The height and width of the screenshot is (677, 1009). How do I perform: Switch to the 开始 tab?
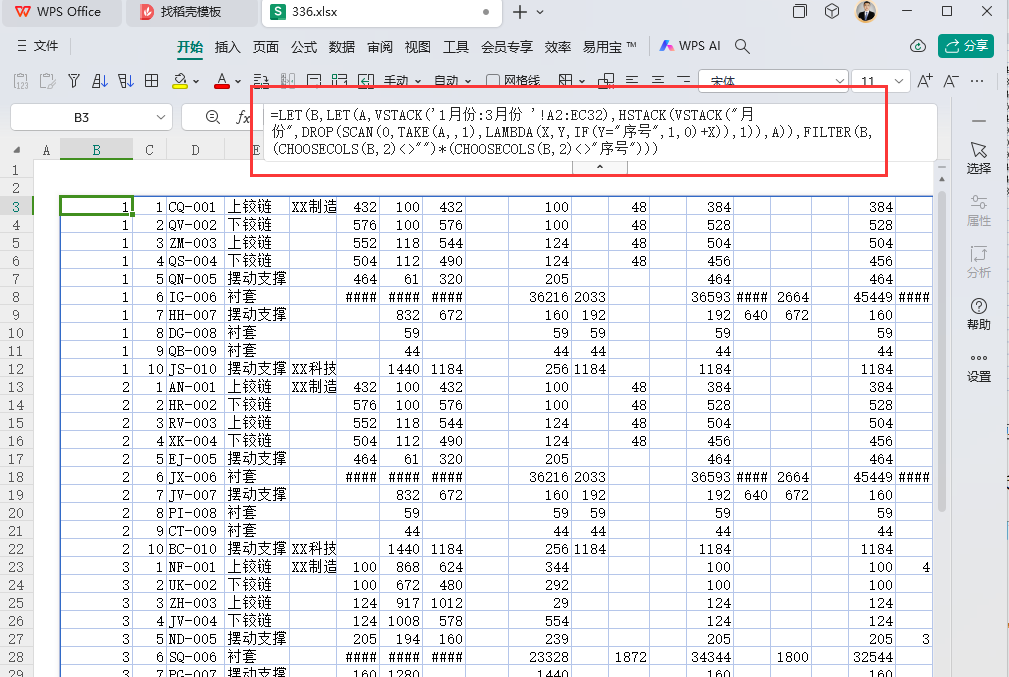click(x=190, y=47)
